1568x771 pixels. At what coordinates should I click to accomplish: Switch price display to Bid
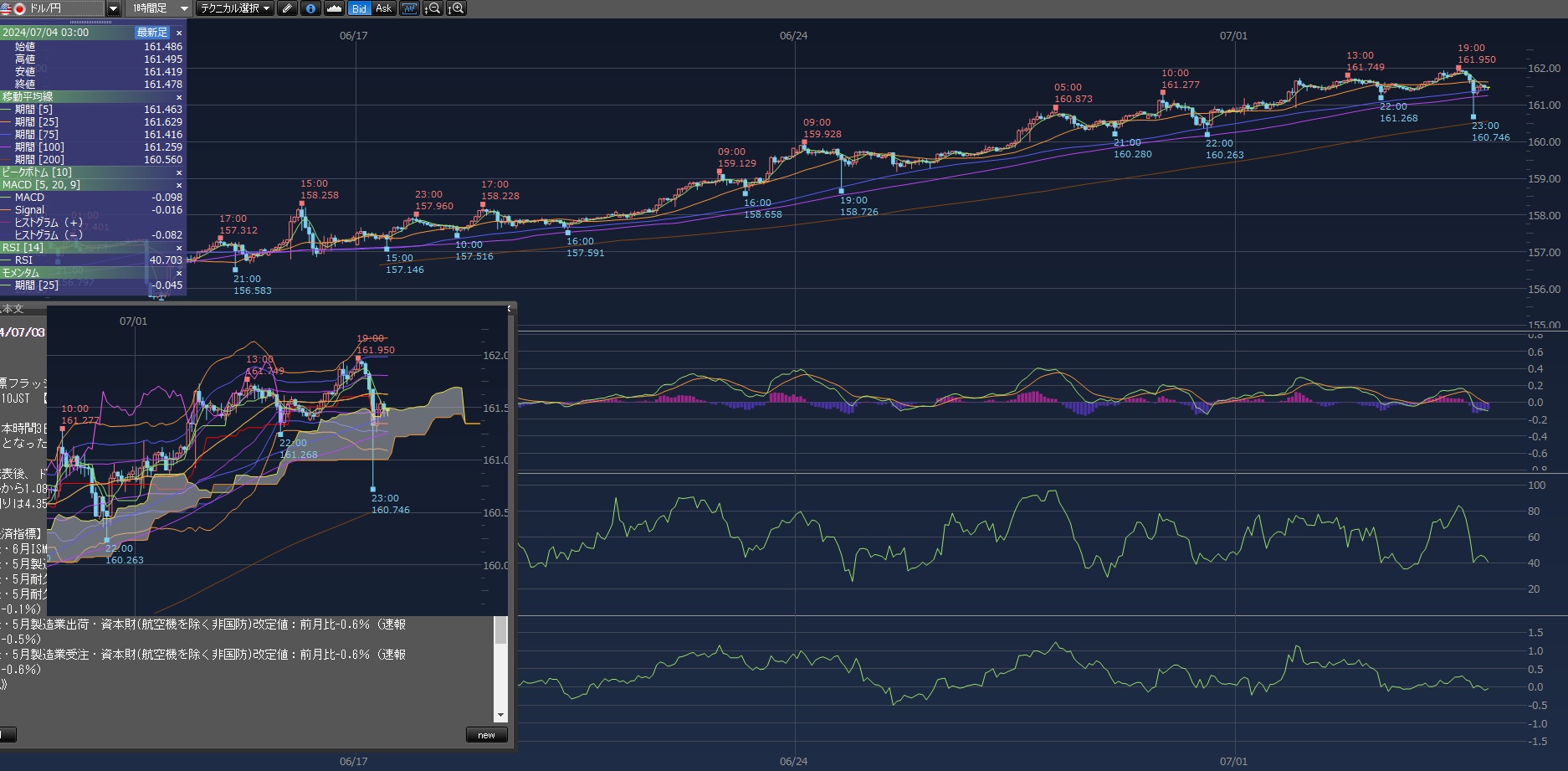[359, 8]
